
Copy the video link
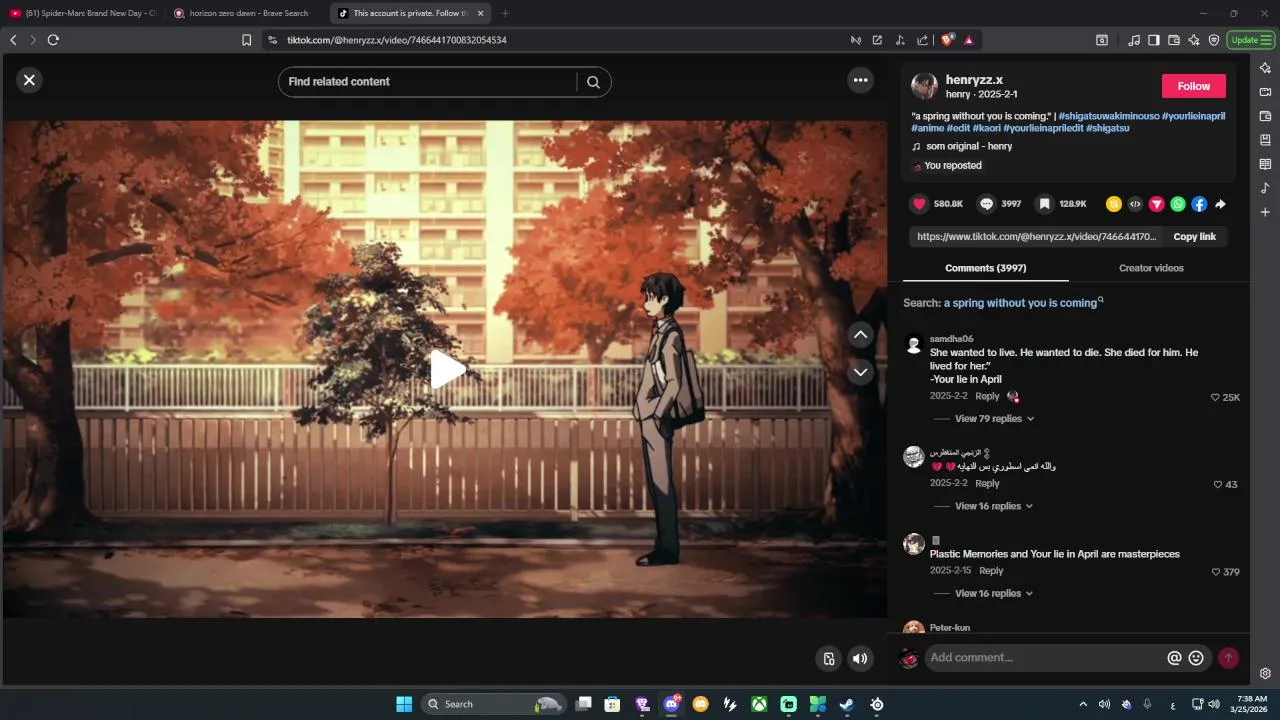(x=1194, y=237)
